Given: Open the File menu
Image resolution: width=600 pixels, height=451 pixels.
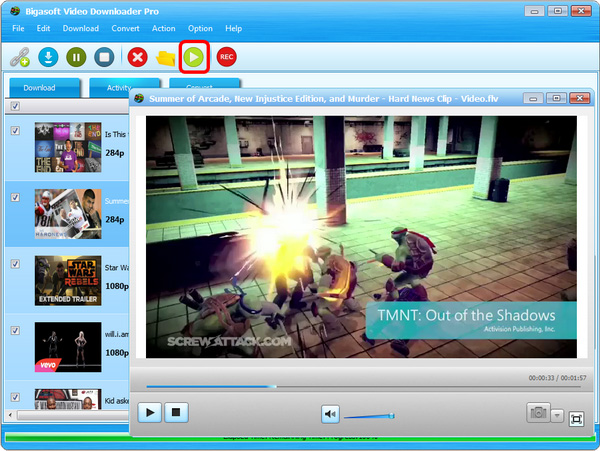Looking at the screenshot, I should [x=18, y=28].
